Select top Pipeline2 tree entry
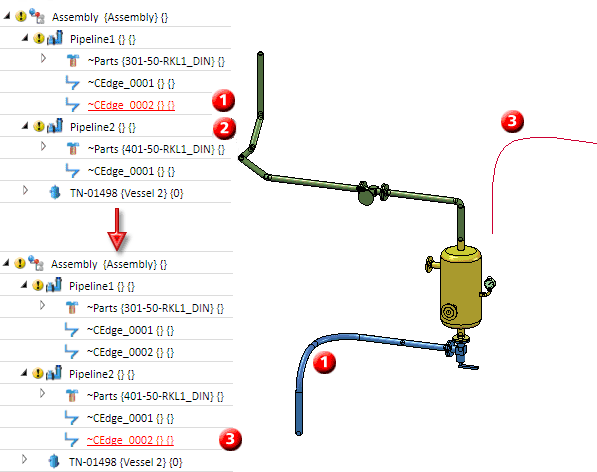The height and width of the screenshot is (472, 597). click(x=103, y=127)
